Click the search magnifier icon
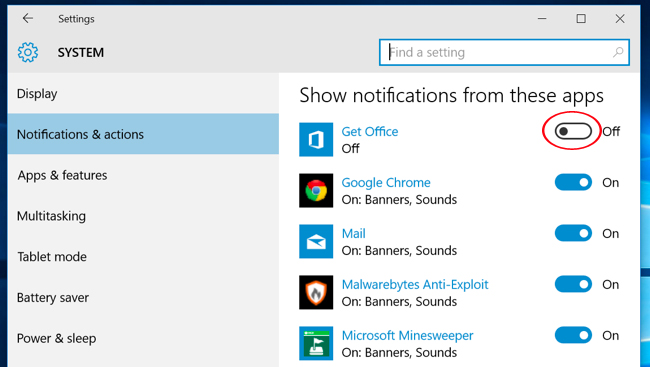 (618, 52)
